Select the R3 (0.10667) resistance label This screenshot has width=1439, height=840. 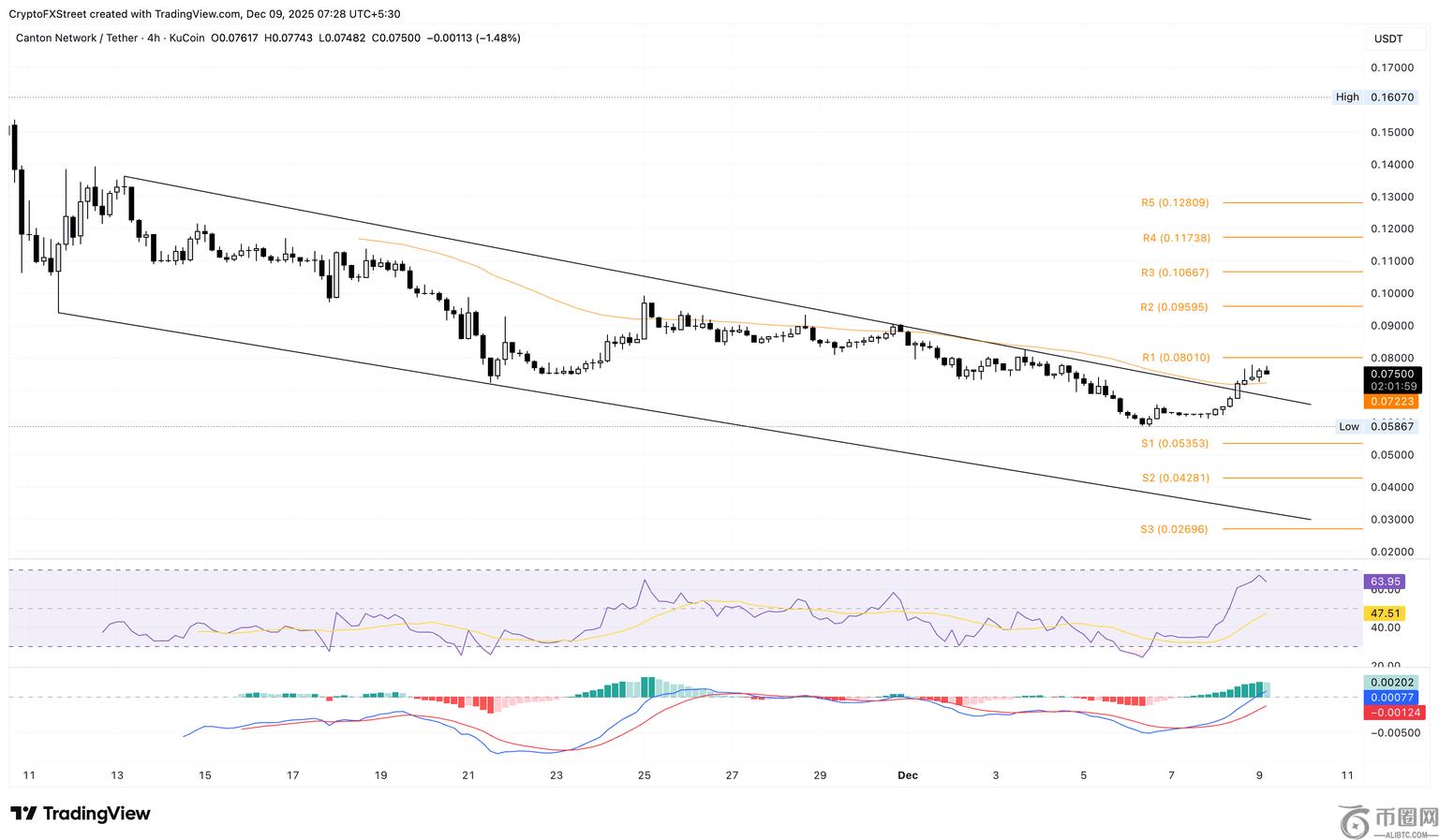(1175, 273)
